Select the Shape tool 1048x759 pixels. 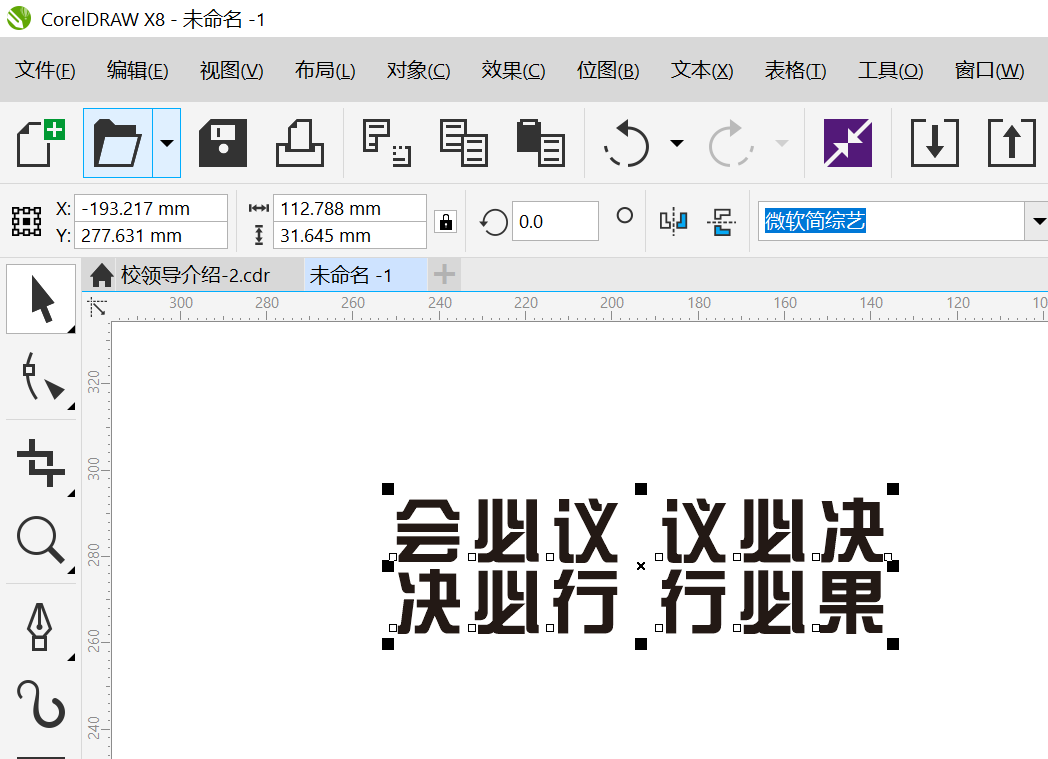point(40,378)
